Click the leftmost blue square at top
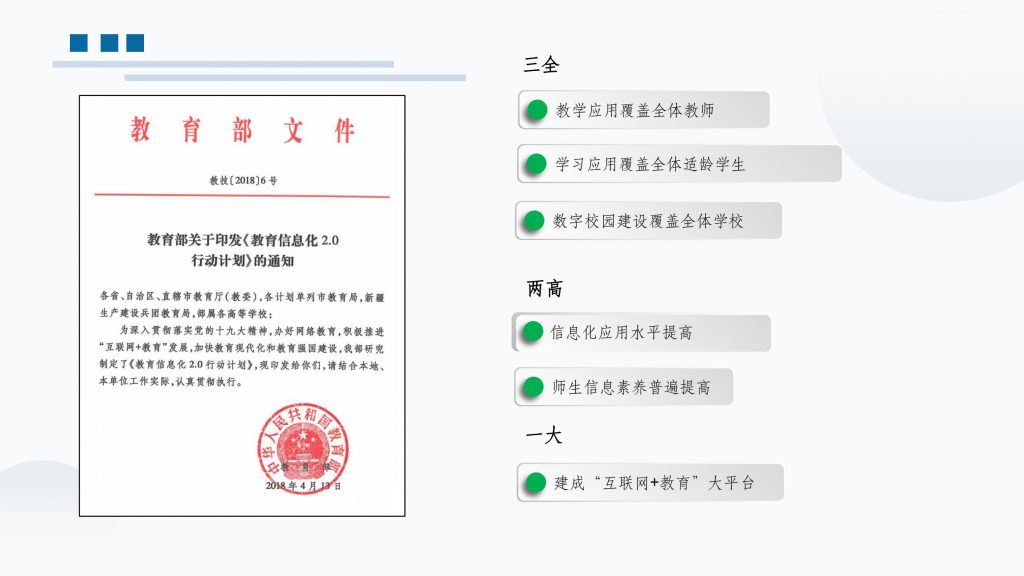The height and width of the screenshot is (576, 1024). click(79, 43)
